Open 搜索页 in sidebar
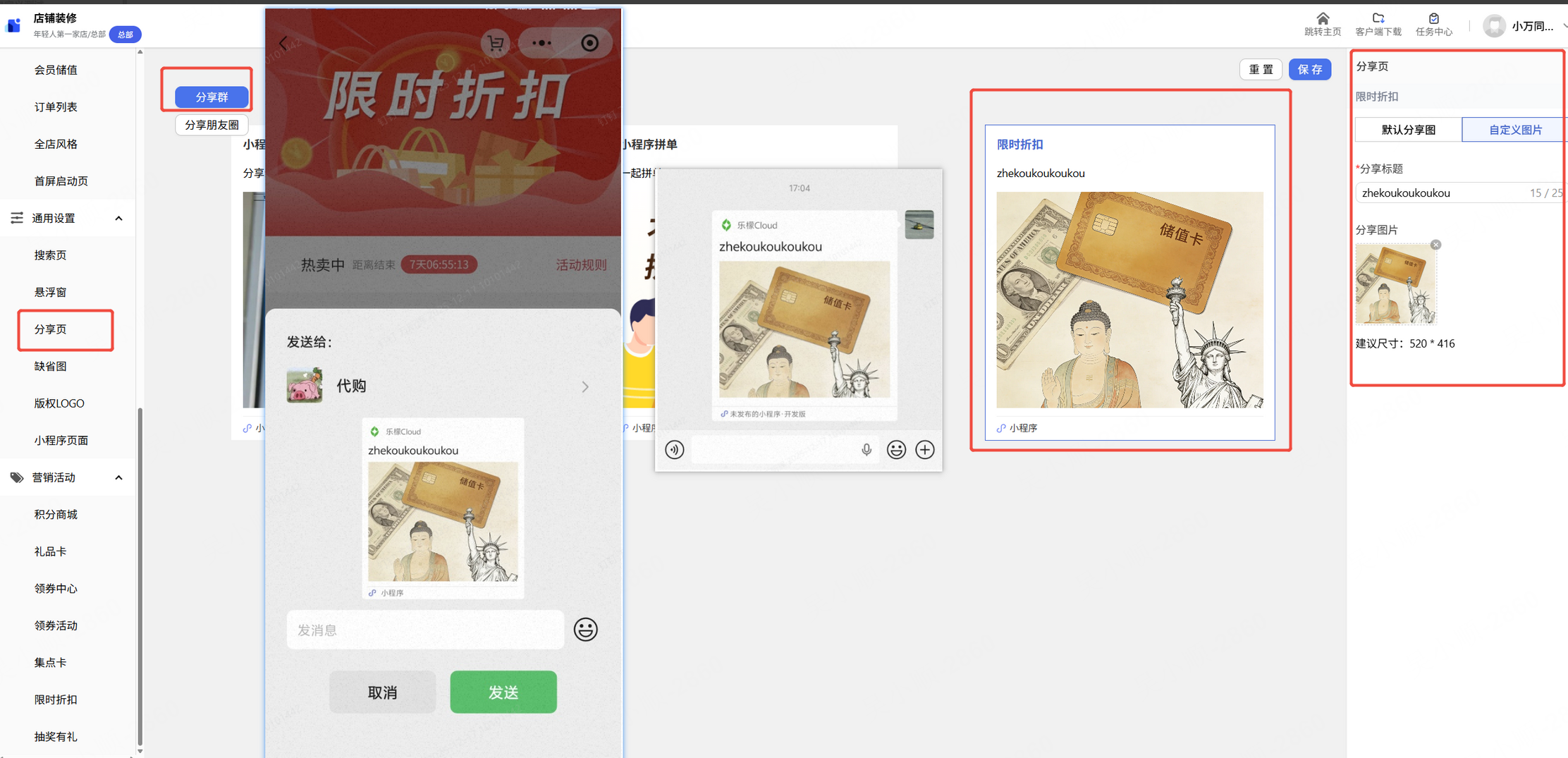The width and height of the screenshot is (1568, 758). (50, 255)
